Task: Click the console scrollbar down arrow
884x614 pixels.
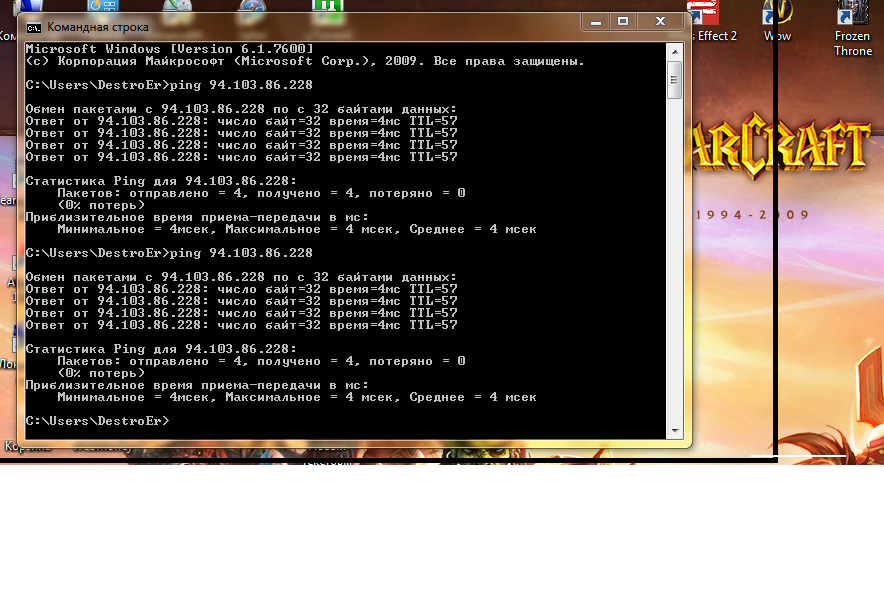Action: coord(675,431)
